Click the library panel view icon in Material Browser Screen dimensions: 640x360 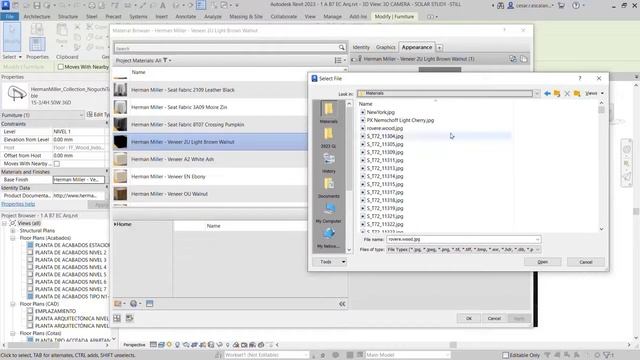click(149, 303)
